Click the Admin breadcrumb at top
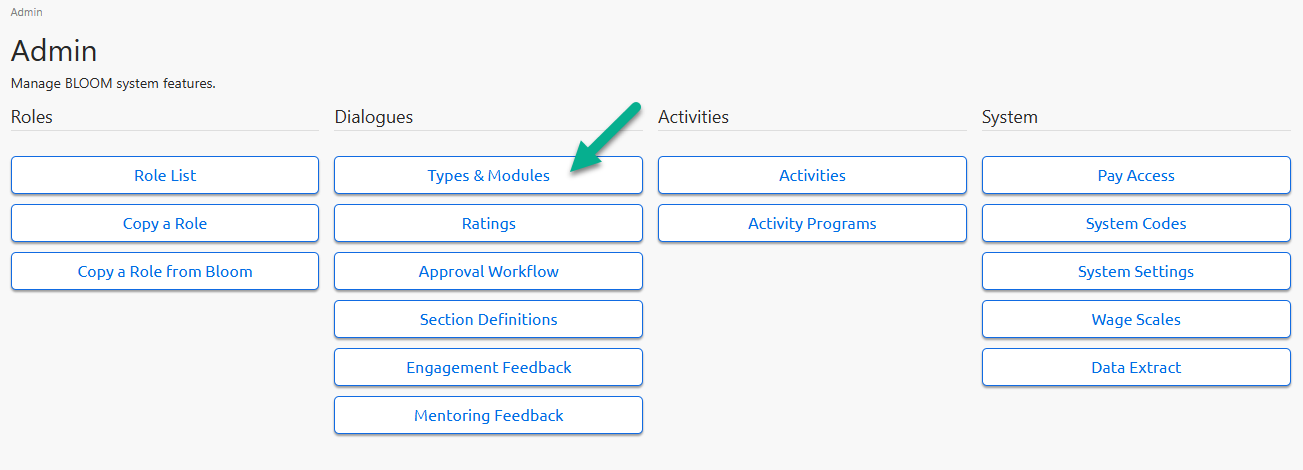The image size is (1303, 470). pos(27,12)
